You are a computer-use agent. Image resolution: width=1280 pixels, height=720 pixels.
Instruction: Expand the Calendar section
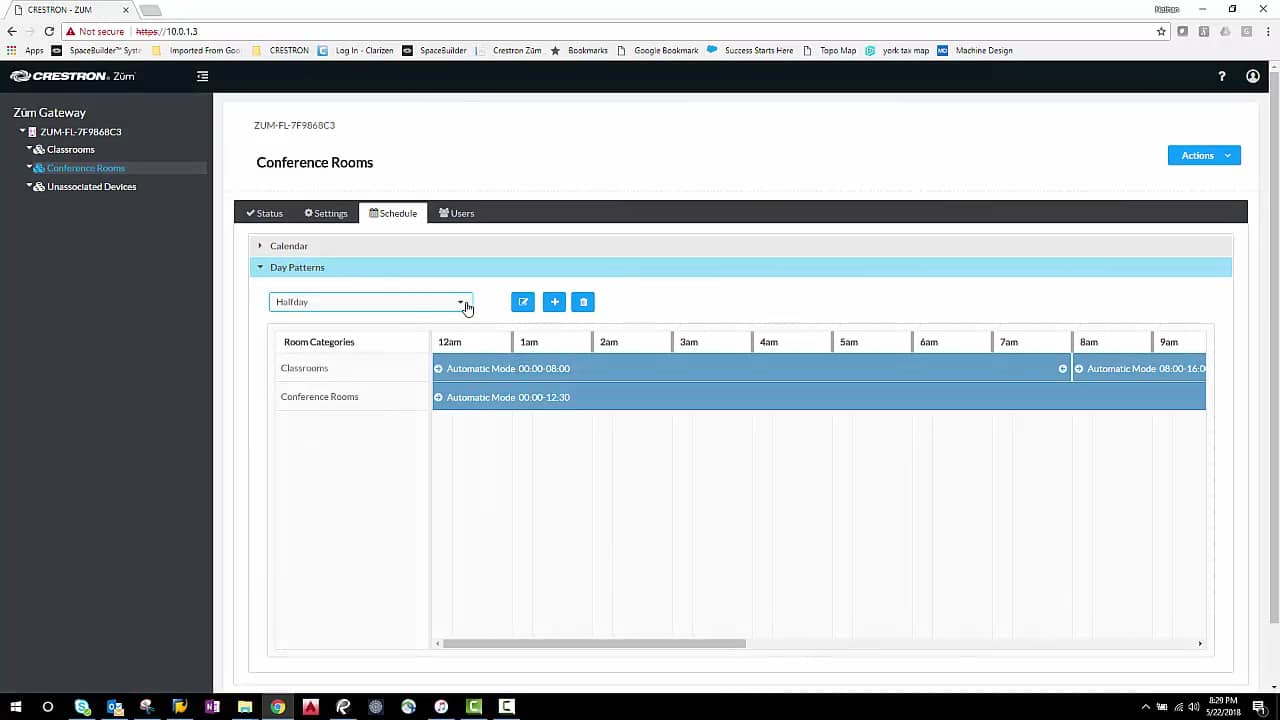(740, 246)
